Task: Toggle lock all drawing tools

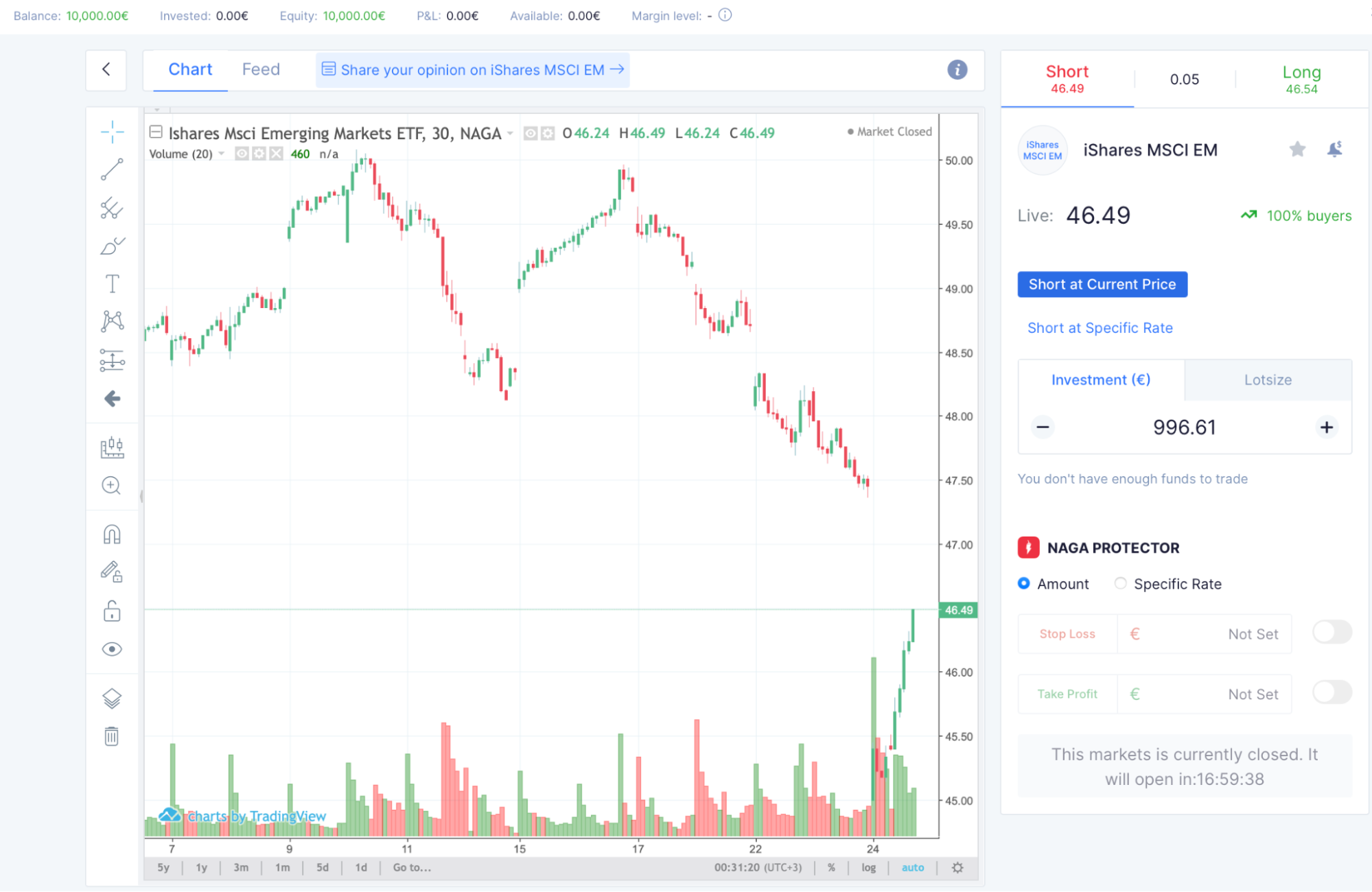Action: coord(112,611)
